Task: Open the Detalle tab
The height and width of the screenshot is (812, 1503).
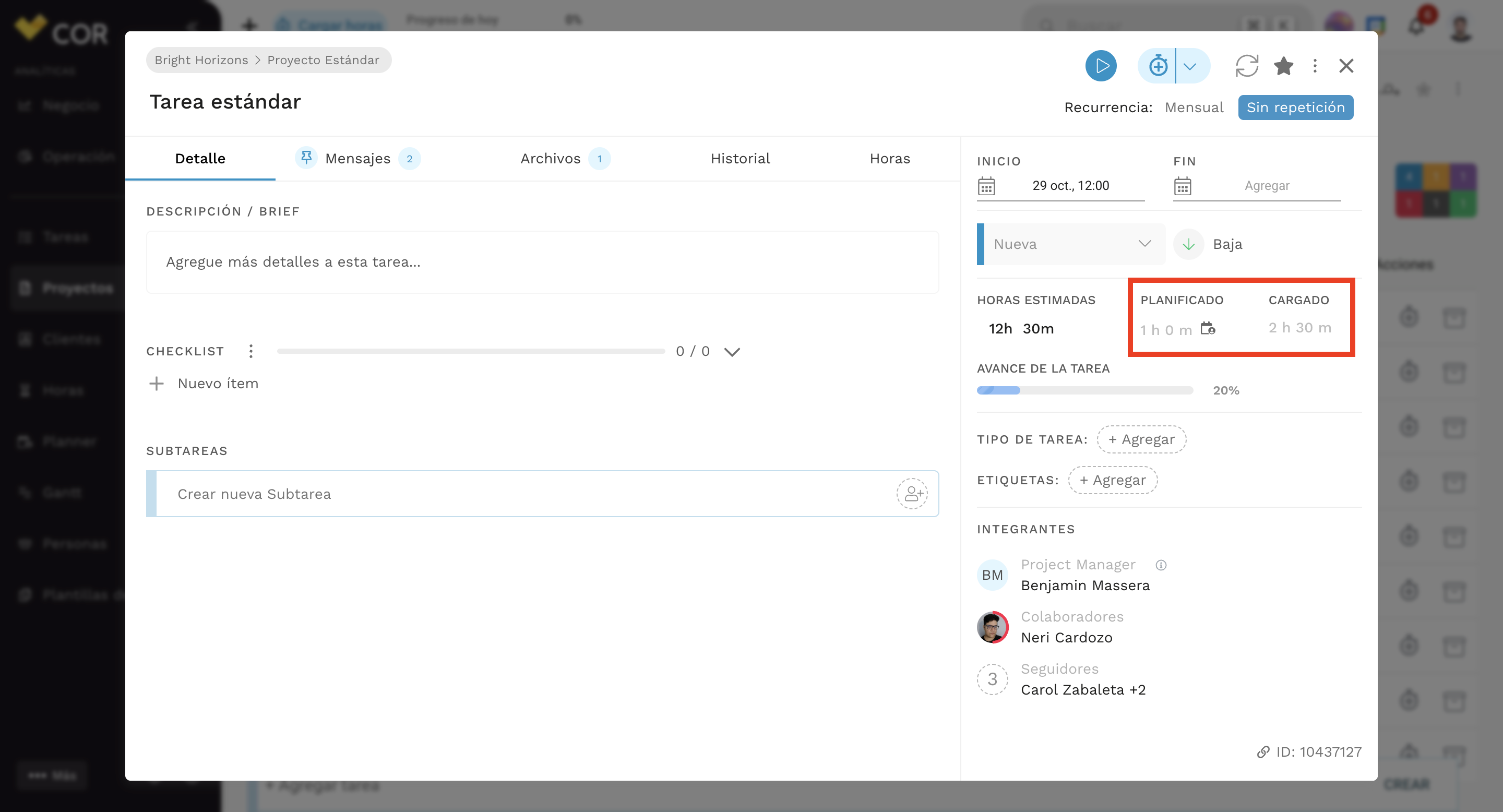Action: pyautogui.click(x=200, y=159)
